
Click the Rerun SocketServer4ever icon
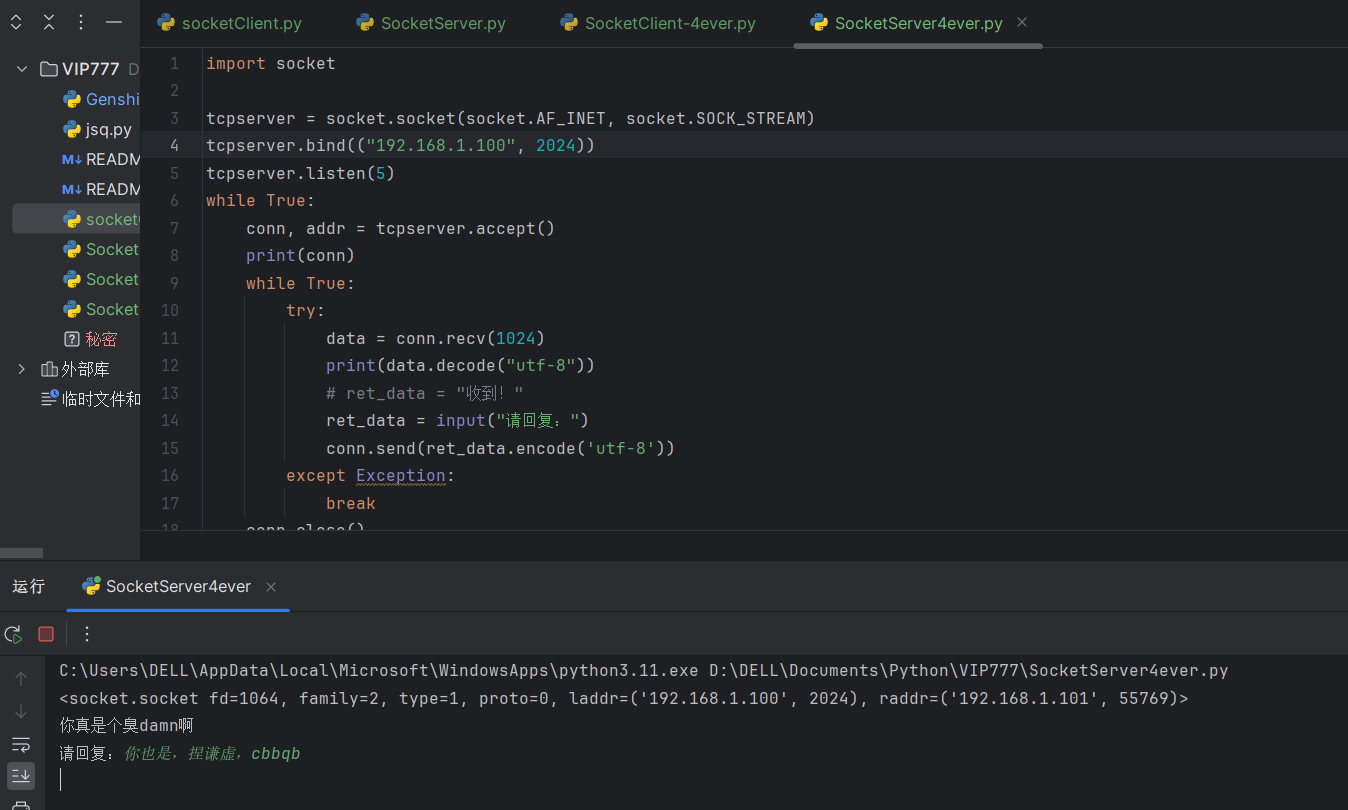(x=14, y=634)
